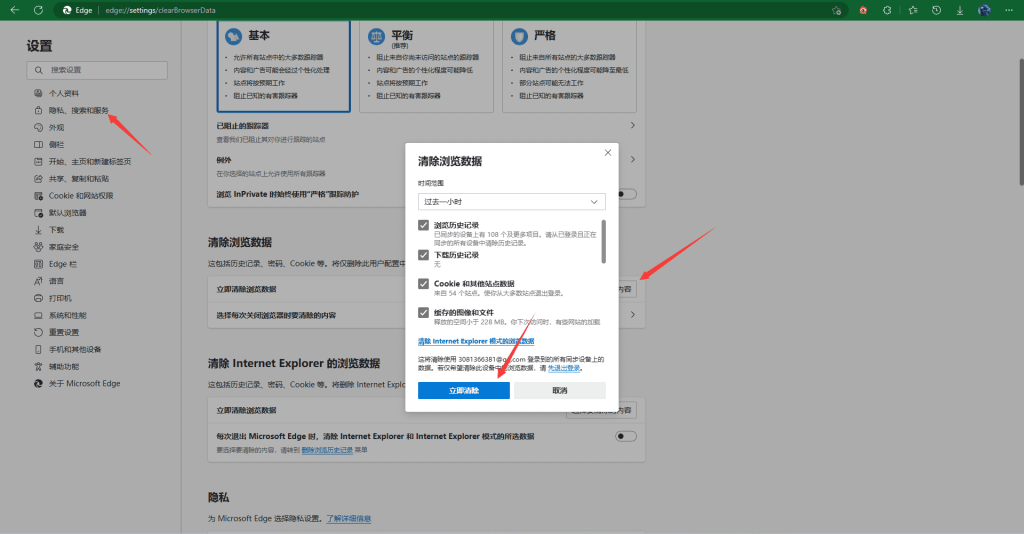Open Cookie 和网站权限 settings section
Viewport: 1024px width, 534px height.
click(81, 196)
